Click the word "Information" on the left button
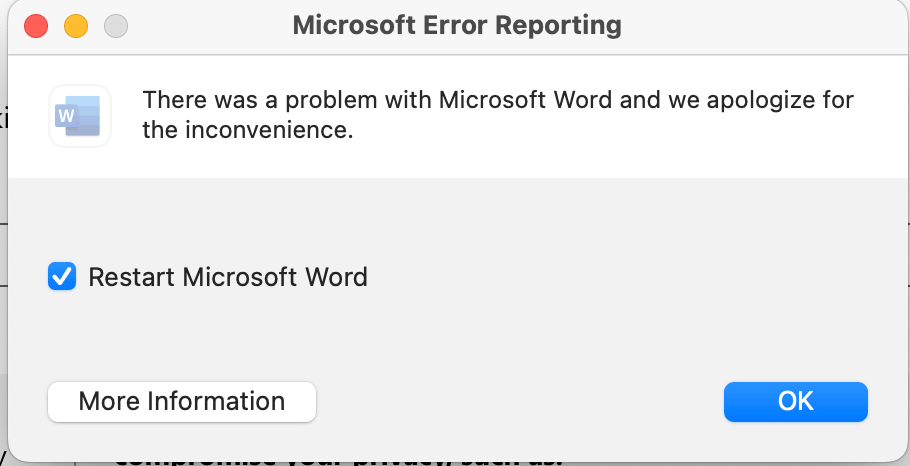The image size is (910, 466). (x=217, y=402)
